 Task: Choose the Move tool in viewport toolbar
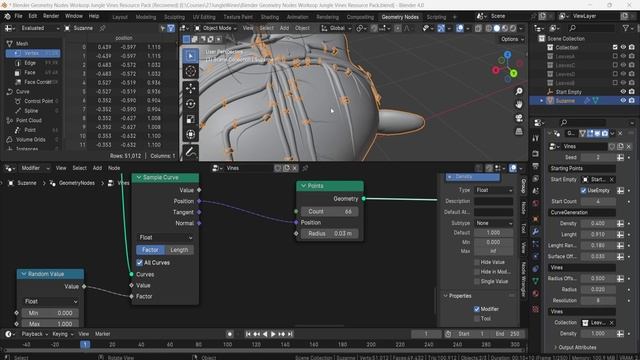(x=190, y=88)
